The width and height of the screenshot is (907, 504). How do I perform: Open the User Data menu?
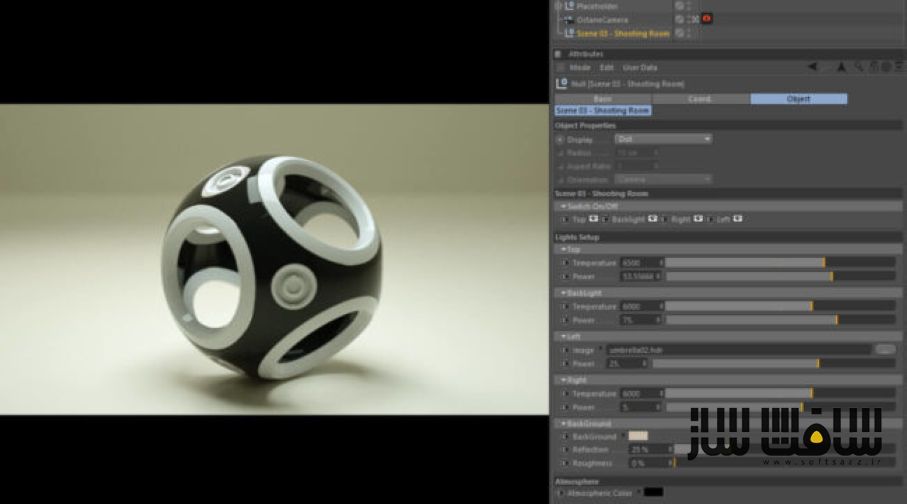pos(640,68)
